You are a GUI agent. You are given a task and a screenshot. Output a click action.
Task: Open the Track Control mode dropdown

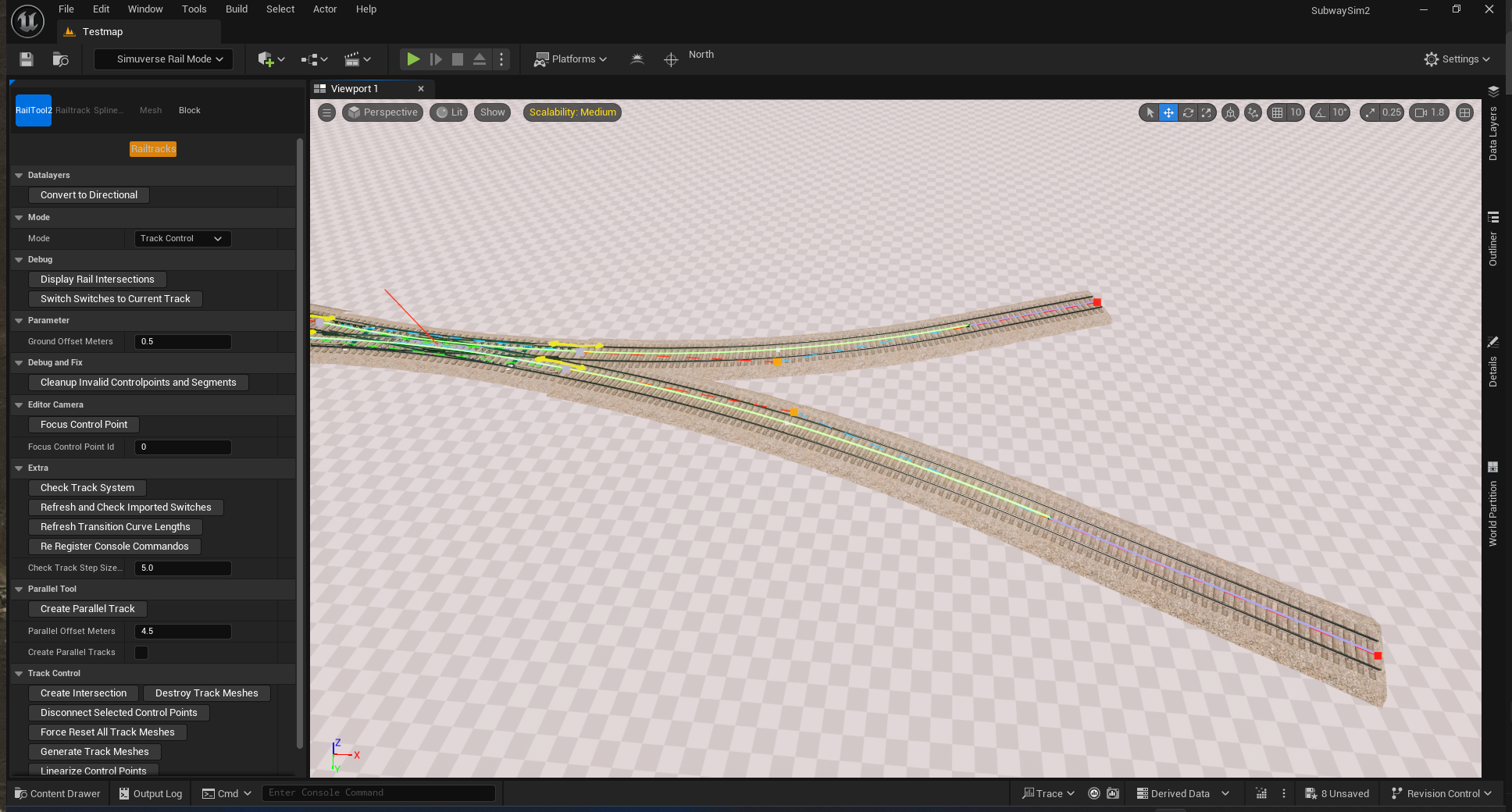(x=183, y=239)
